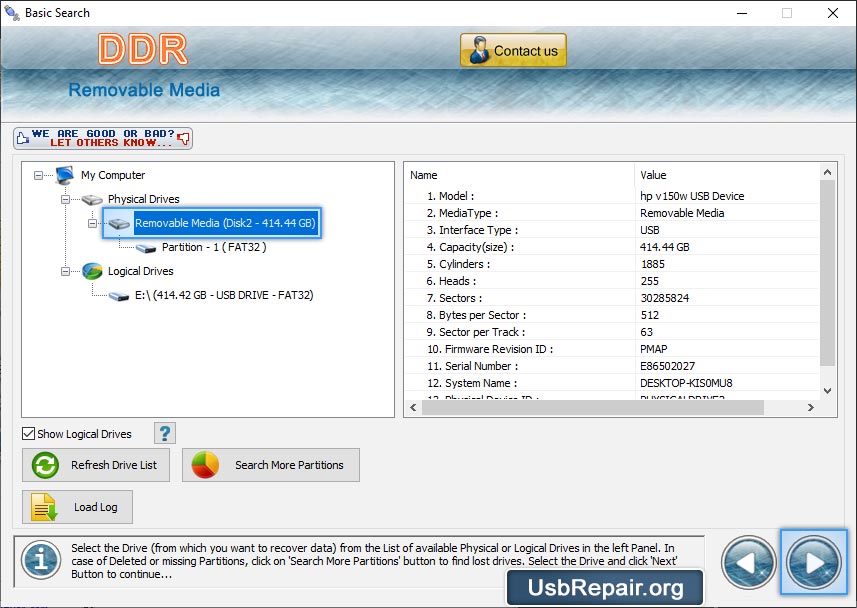Image resolution: width=857 pixels, height=608 pixels.
Task: Click the 'hp v150w USB Device' value
Action: (x=692, y=196)
